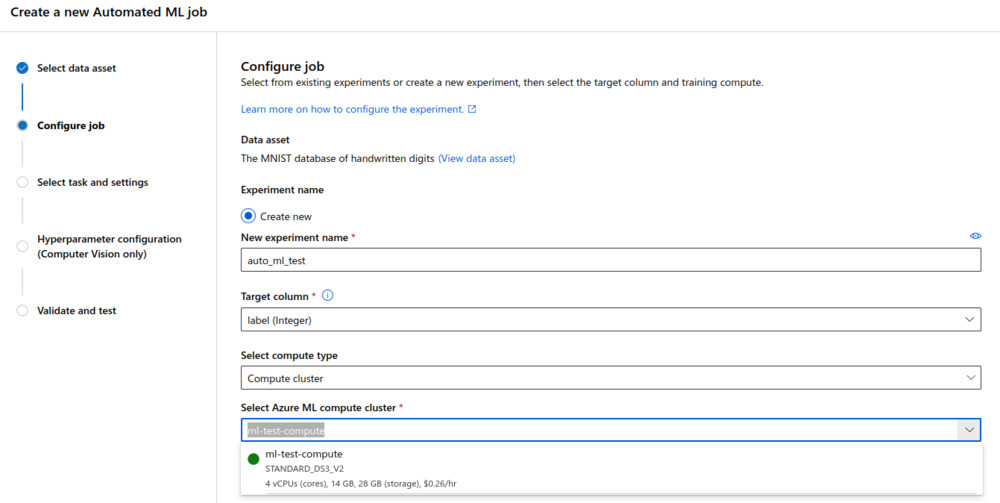Click the eye preview icon above experiment name
The height and width of the screenshot is (503, 1000).
[975, 236]
